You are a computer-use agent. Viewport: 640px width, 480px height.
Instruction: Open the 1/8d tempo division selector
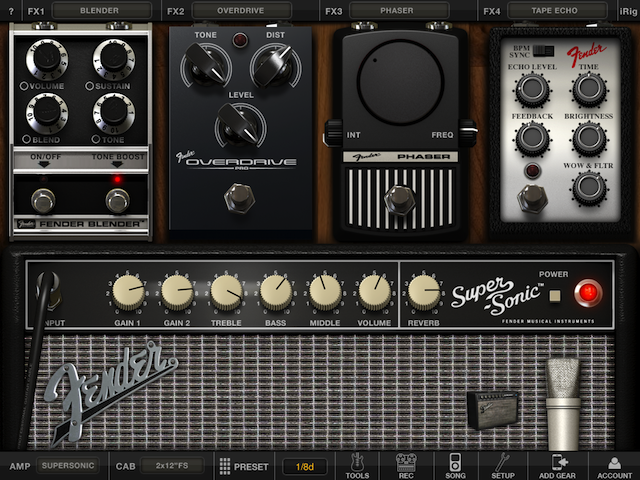pyautogui.click(x=304, y=467)
